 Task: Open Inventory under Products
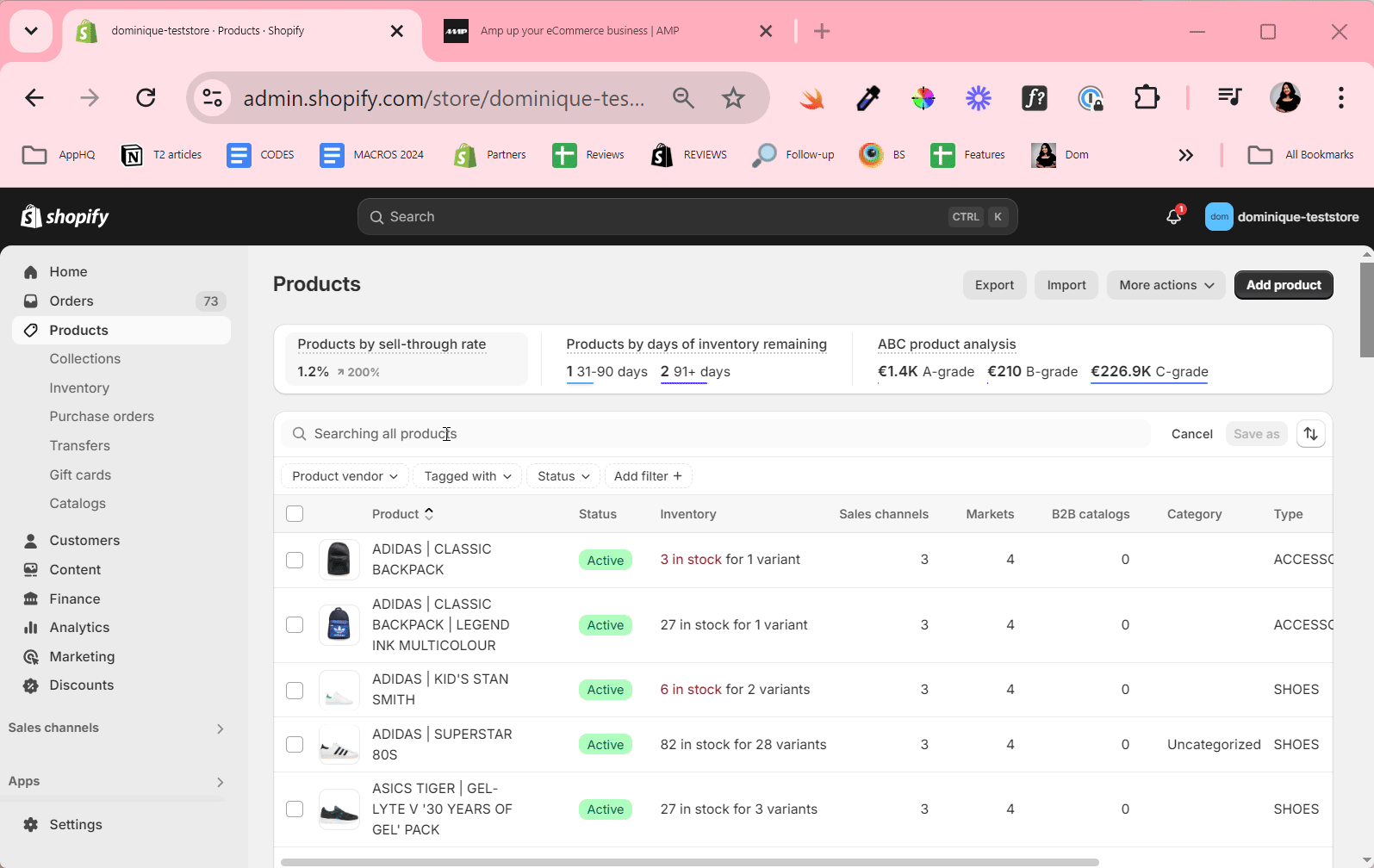click(x=79, y=388)
